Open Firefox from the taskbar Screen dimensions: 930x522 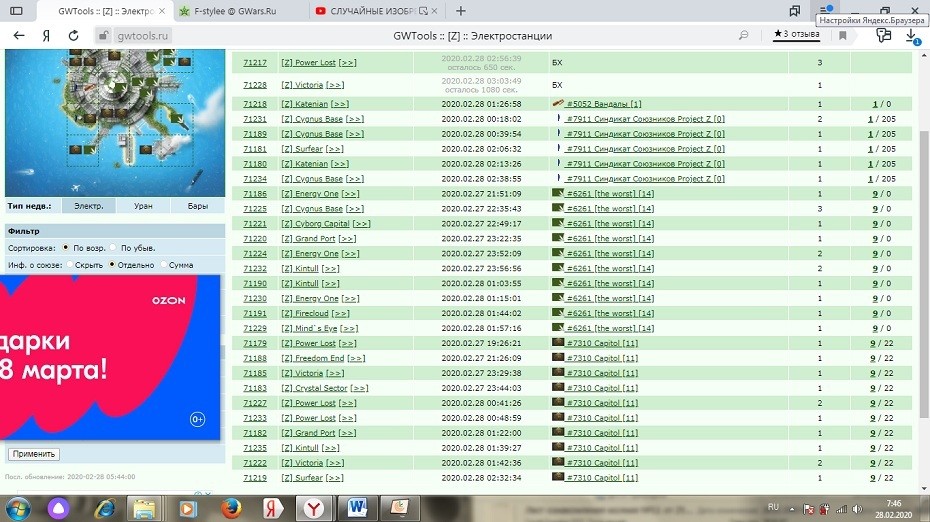[231, 508]
